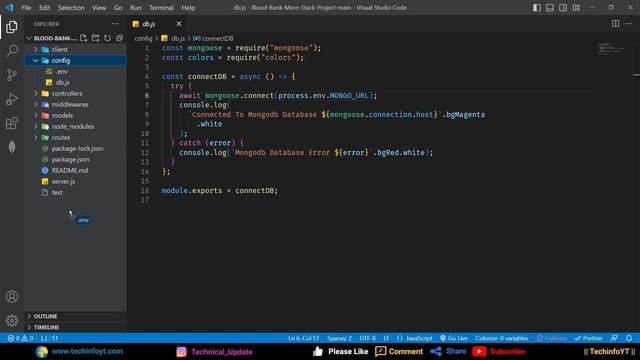Close the db.js editor tab

(179, 24)
